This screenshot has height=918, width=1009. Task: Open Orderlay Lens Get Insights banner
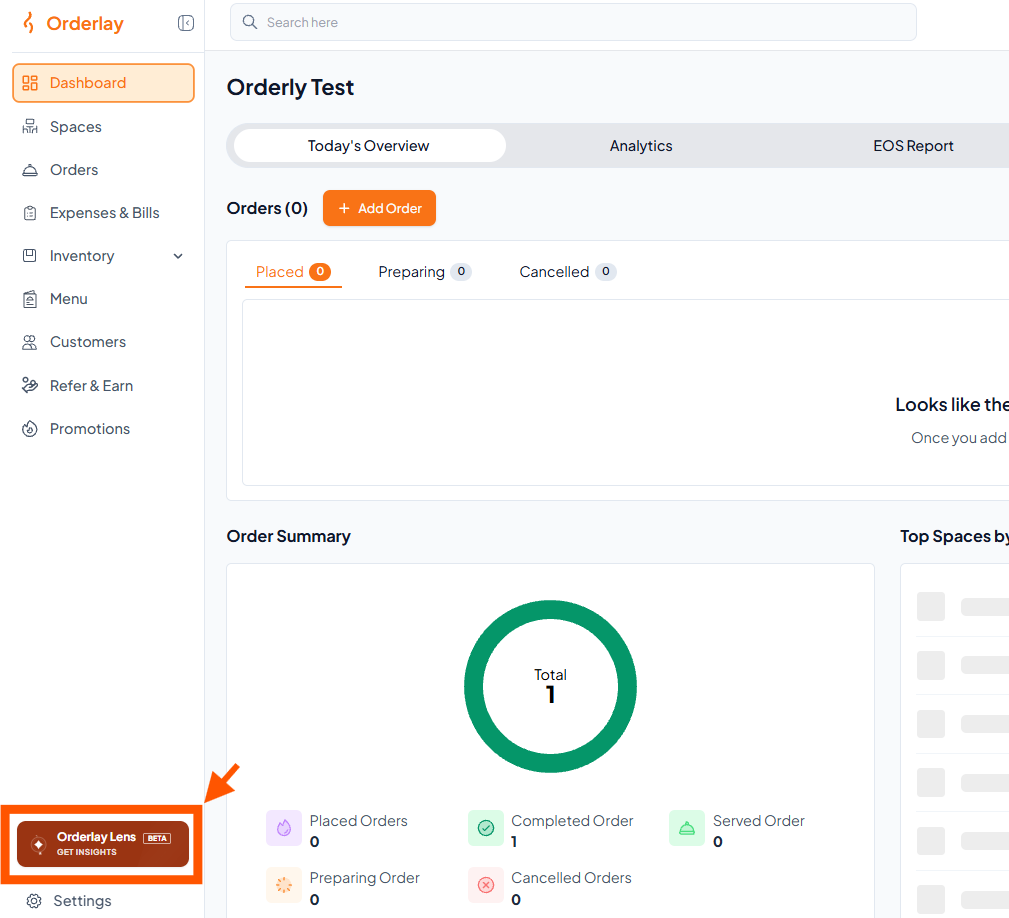(103, 844)
